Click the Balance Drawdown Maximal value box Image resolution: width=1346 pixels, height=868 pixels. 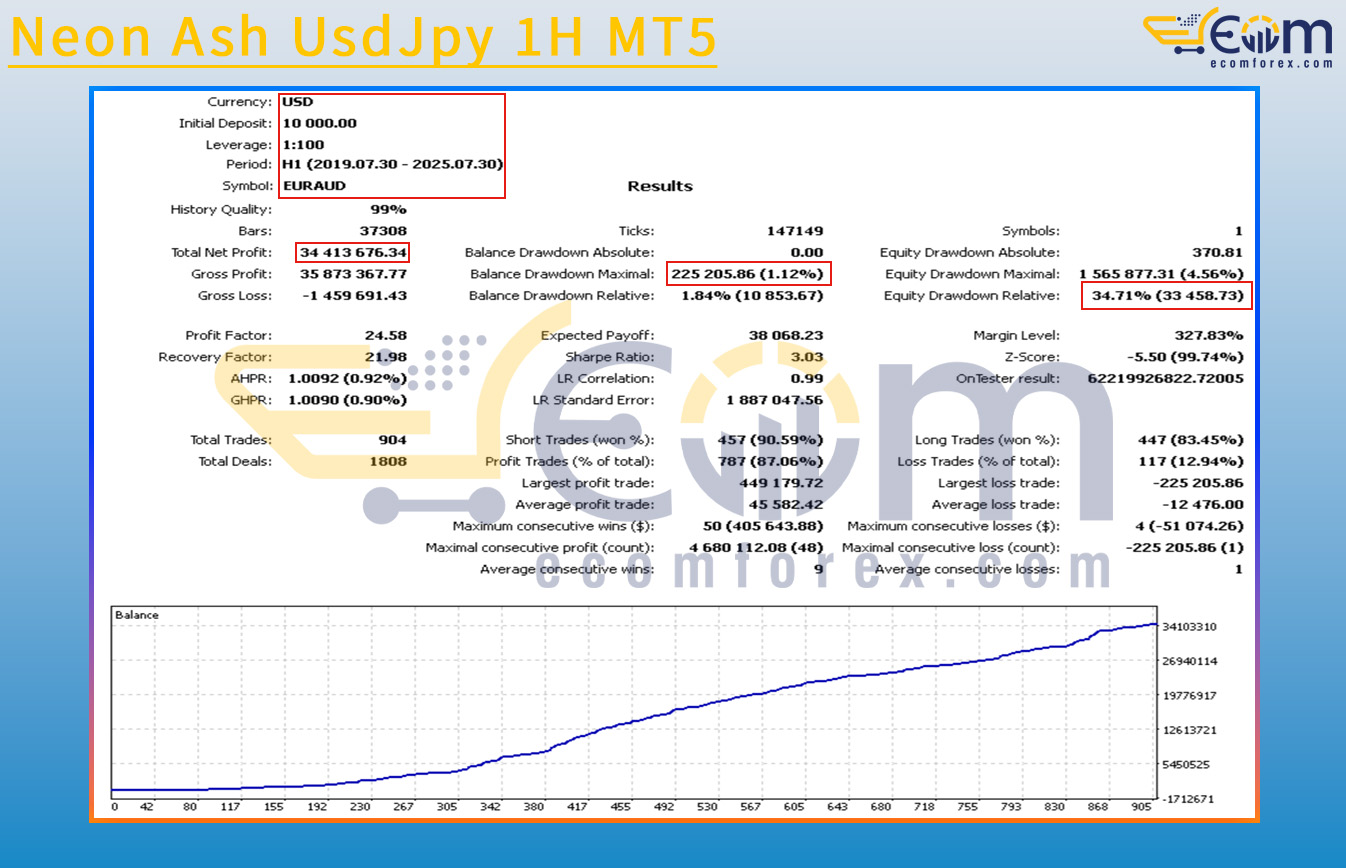748,274
